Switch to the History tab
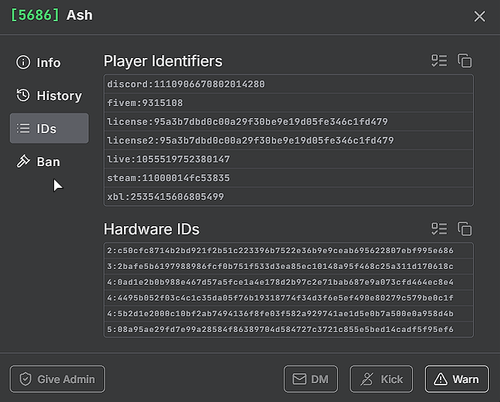This screenshot has height=402, width=500. (x=49, y=96)
